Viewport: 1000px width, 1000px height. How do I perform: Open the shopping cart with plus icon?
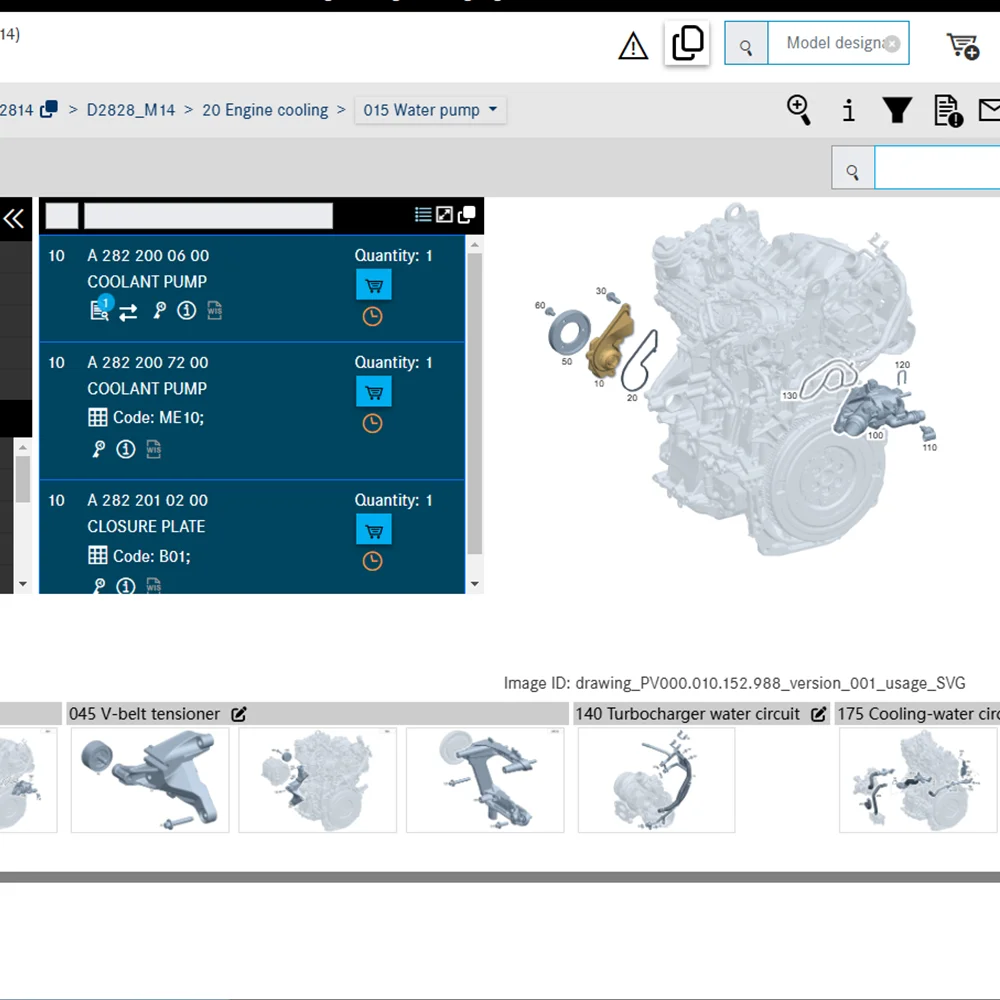point(962,46)
